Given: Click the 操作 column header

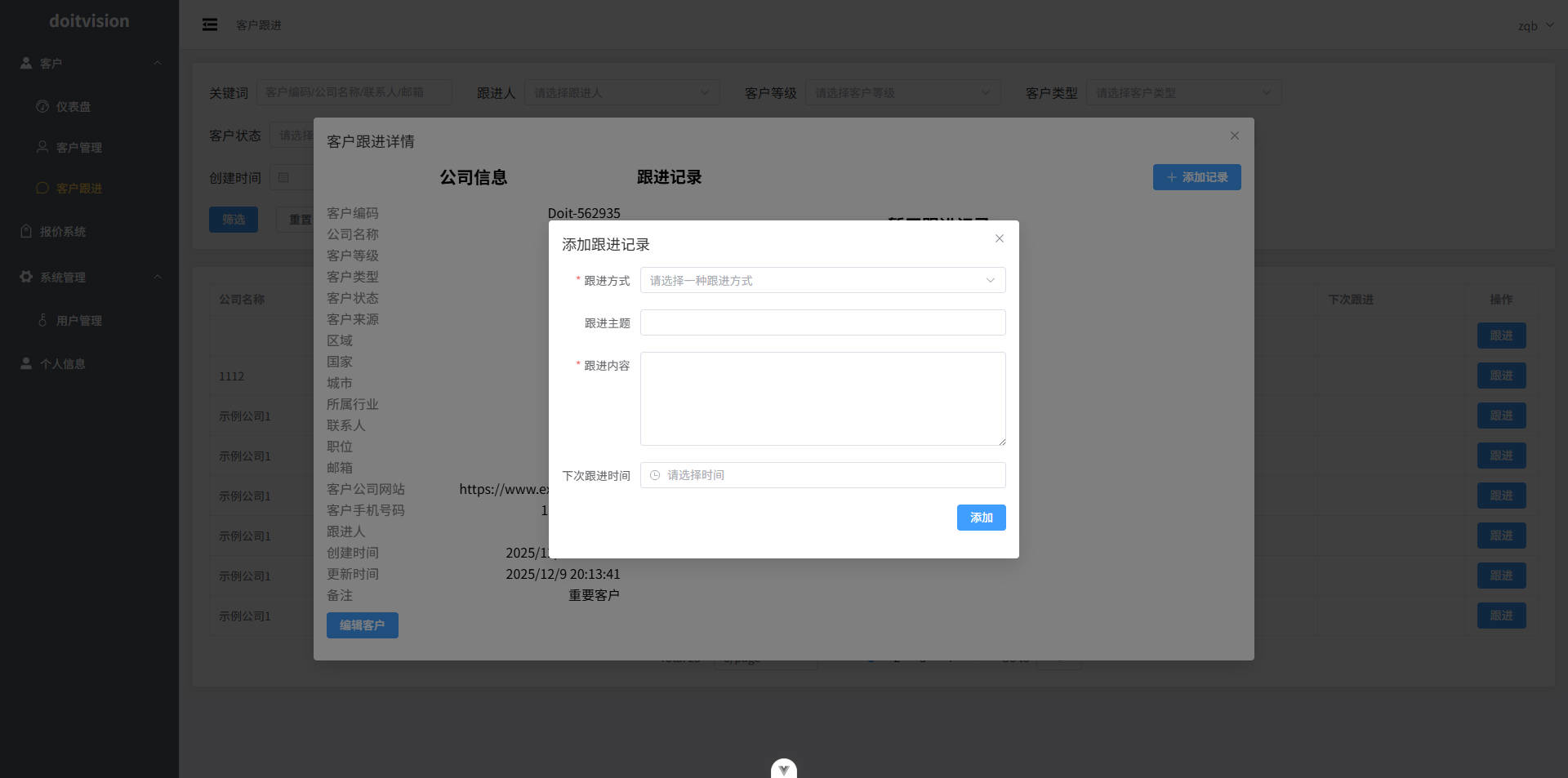Looking at the screenshot, I should click(1501, 300).
